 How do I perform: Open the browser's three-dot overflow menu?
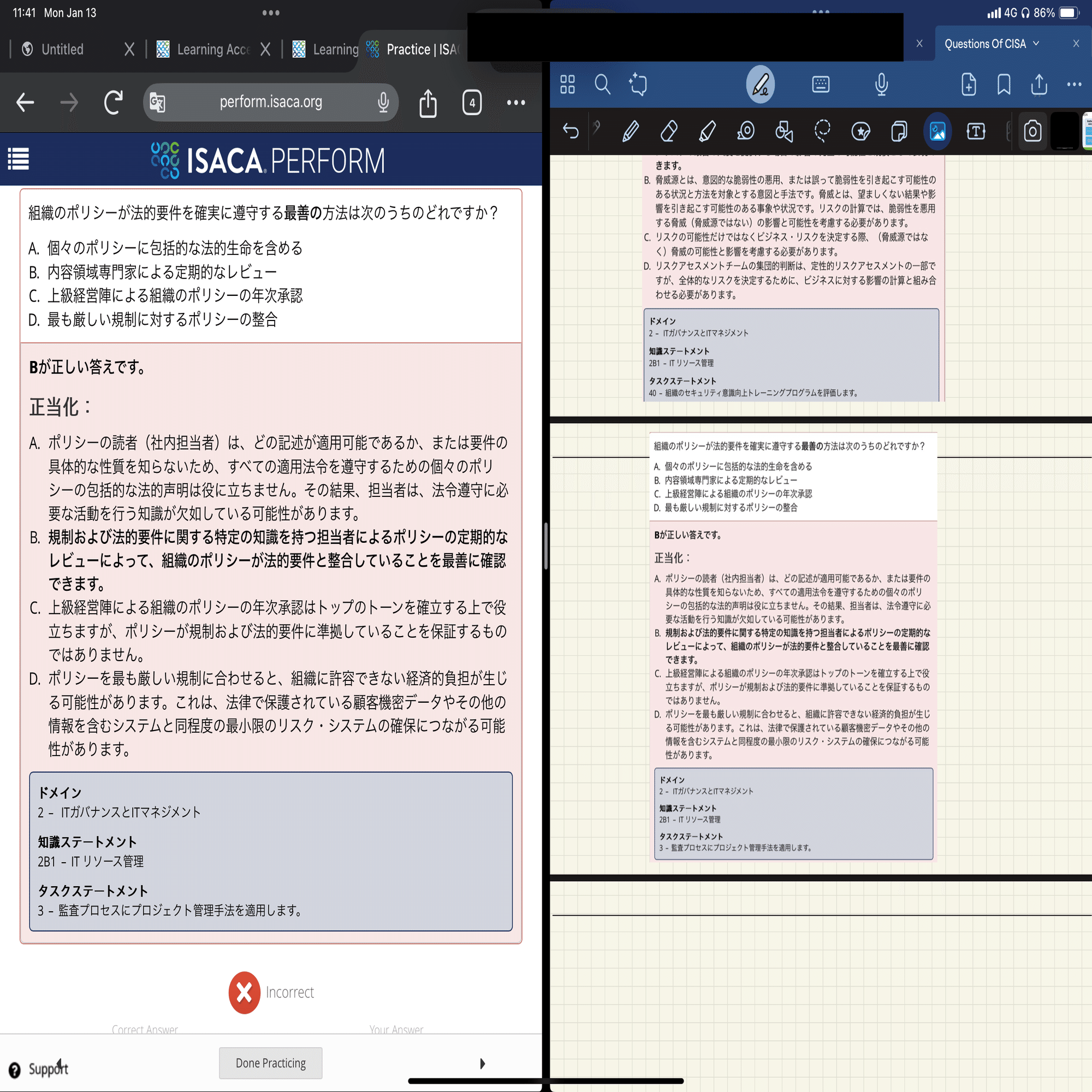pos(515,102)
